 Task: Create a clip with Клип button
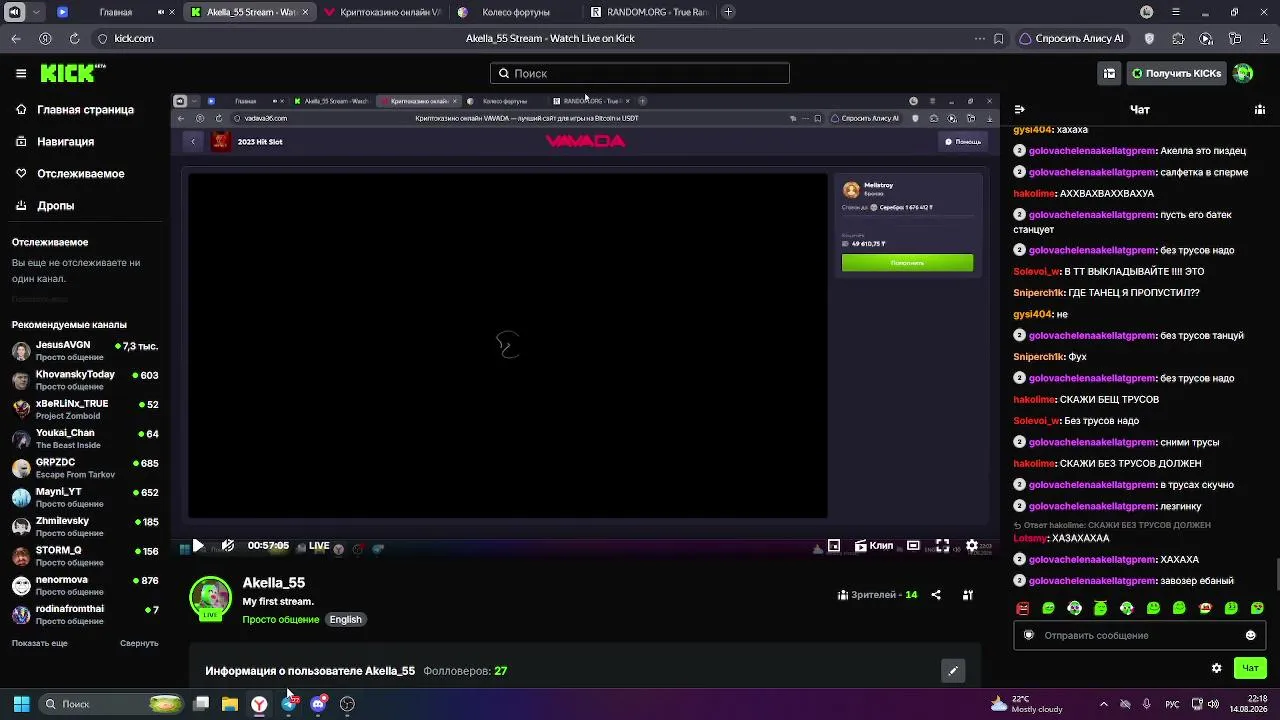pyautogui.click(x=874, y=546)
